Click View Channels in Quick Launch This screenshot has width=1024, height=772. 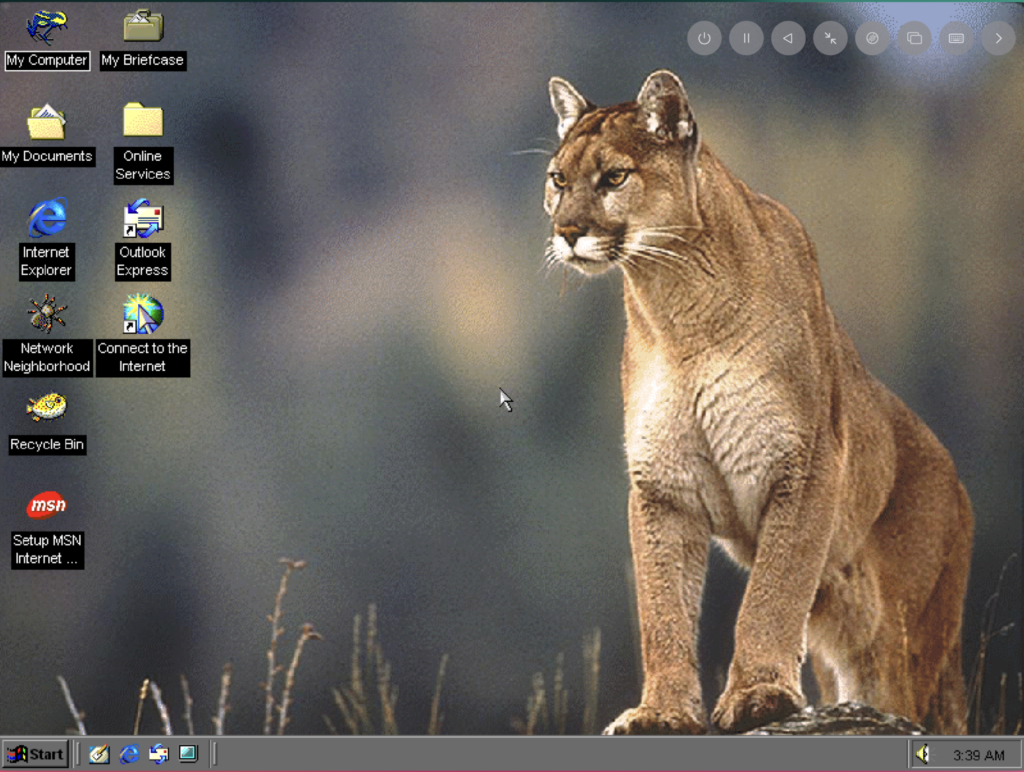click(x=188, y=754)
